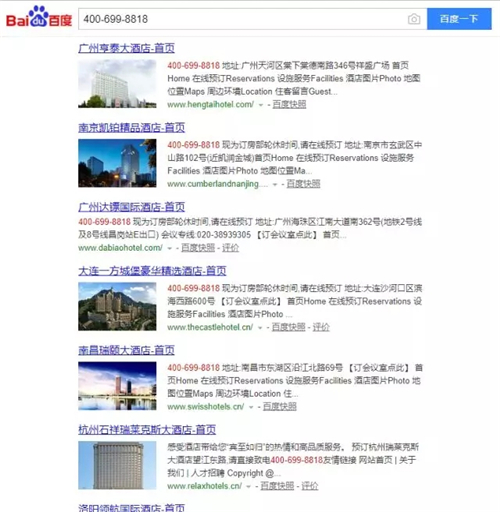Click the 百度一下 search button

pyautogui.click(x=459, y=19)
